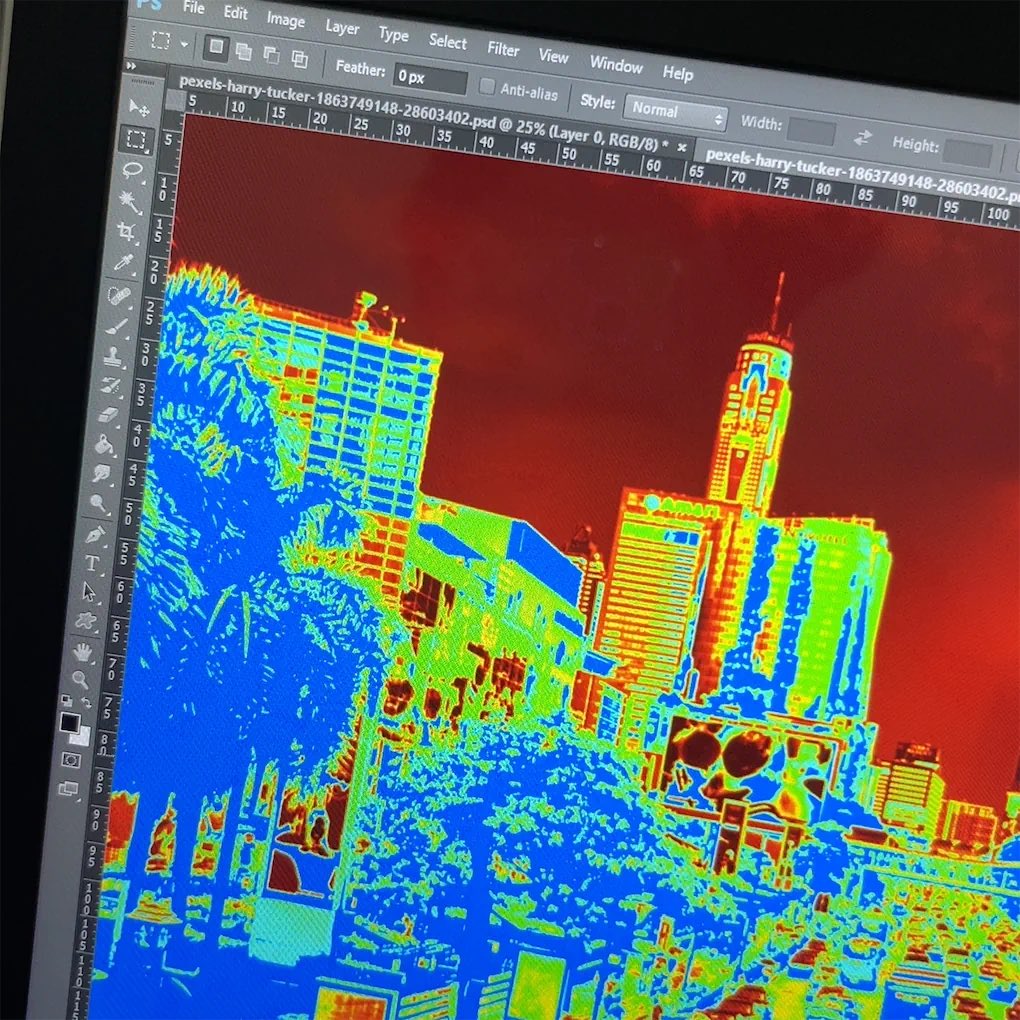Image resolution: width=1020 pixels, height=1020 pixels.
Task: Toggle Quick Mask mode
Action: tap(71, 760)
